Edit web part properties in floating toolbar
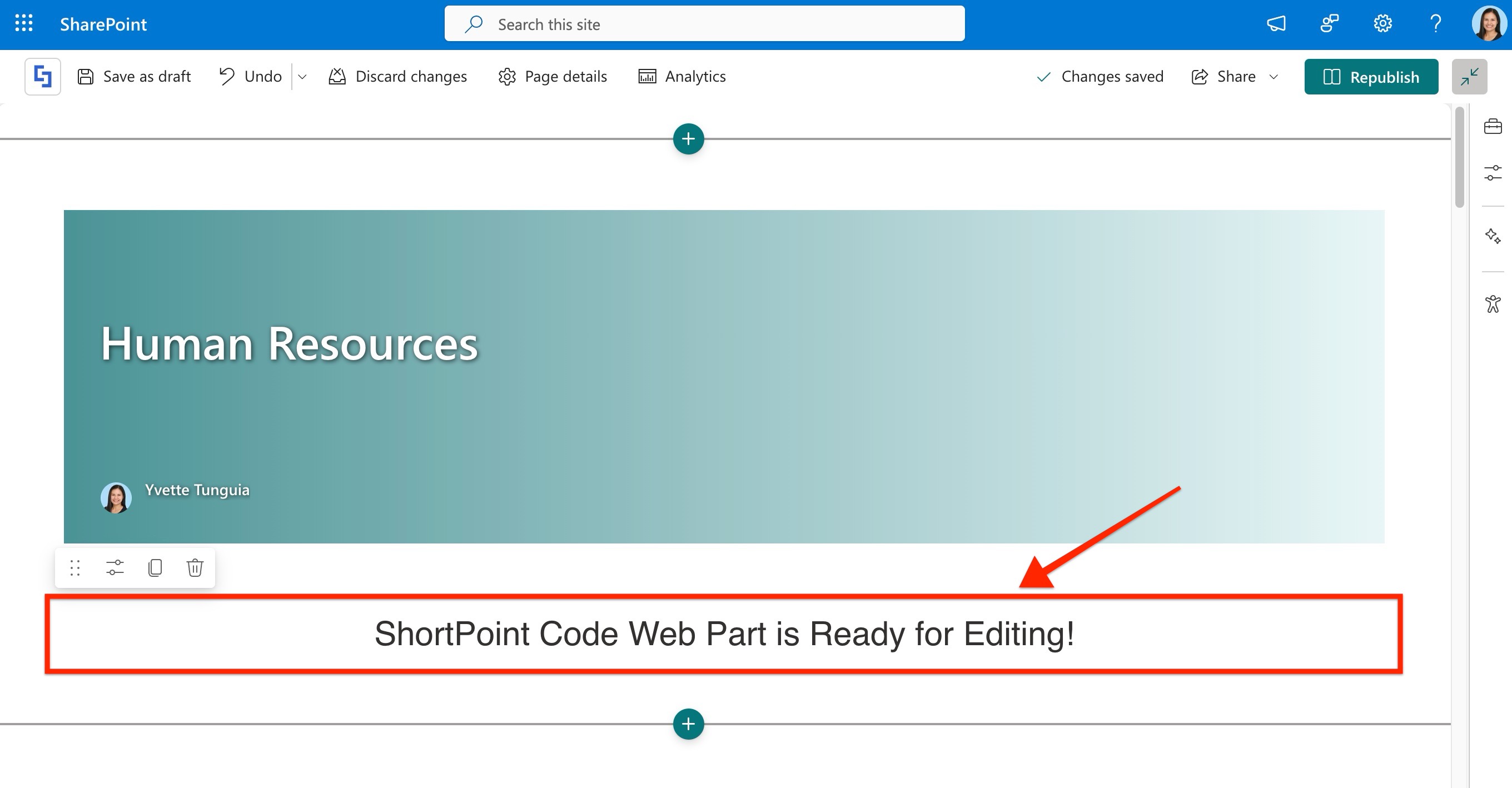This screenshot has width=1512, height=788. coord(115,567)
